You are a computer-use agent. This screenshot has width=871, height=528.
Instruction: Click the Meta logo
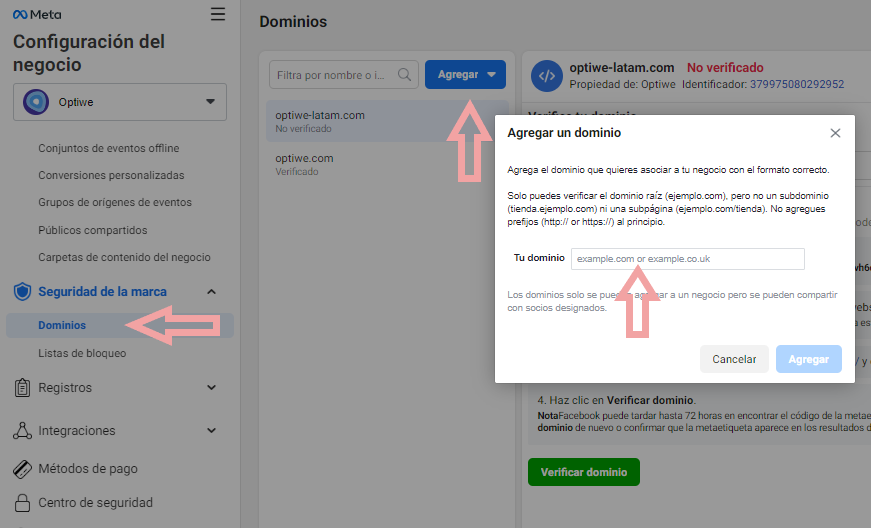36,15
